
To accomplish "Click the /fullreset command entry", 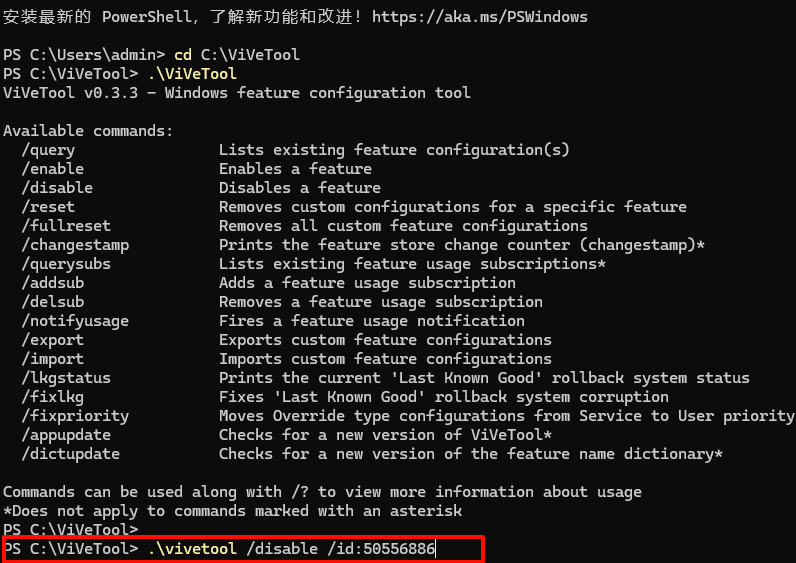I will point(66,226).
